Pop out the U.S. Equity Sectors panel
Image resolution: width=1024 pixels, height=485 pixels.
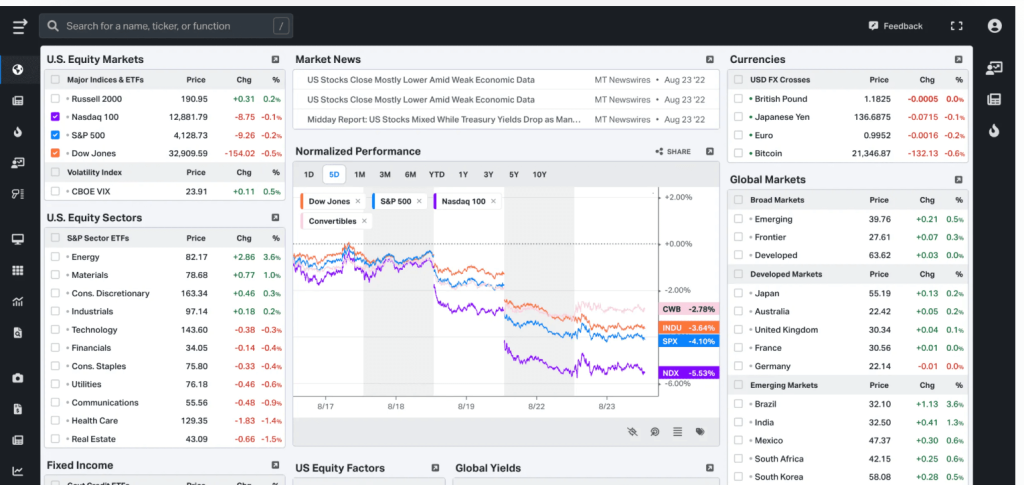click(276, 217)
